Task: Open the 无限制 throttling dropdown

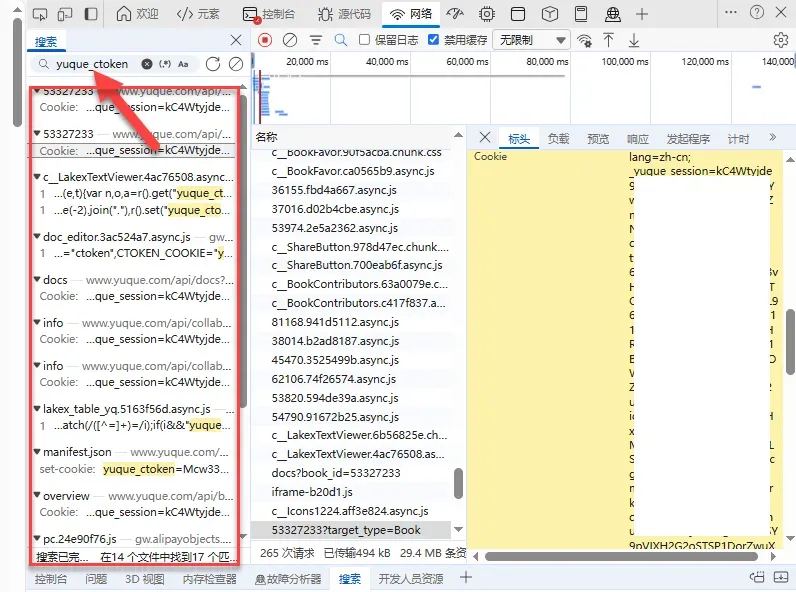Action: coord(530,40)
